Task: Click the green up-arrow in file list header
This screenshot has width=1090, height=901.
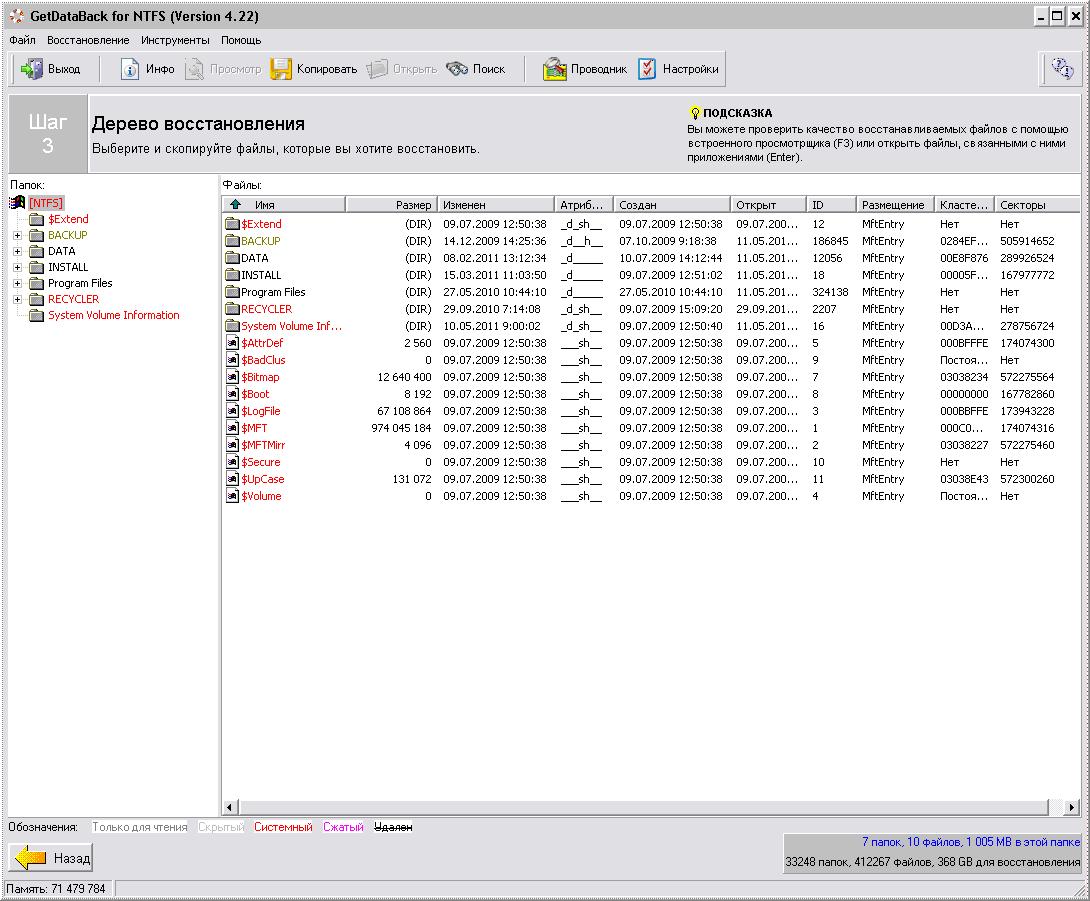Action: pyautogui.click(x=235, y=204)
